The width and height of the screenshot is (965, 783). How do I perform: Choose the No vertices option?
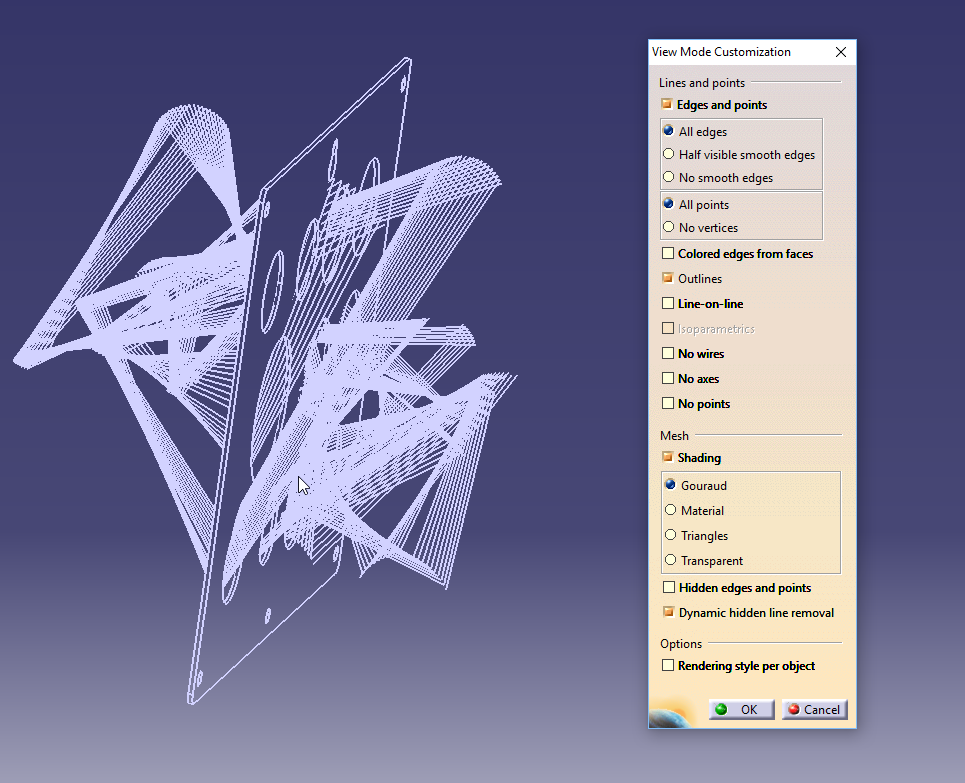point(668,227)
